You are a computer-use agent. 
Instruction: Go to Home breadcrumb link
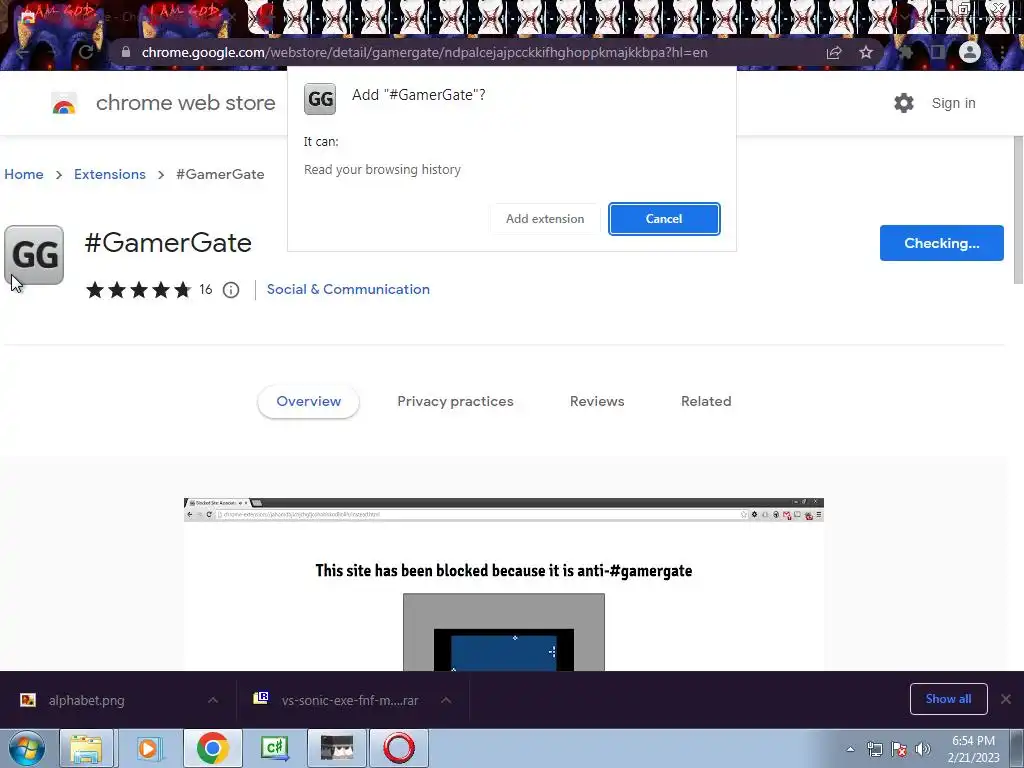coord(24,174)
